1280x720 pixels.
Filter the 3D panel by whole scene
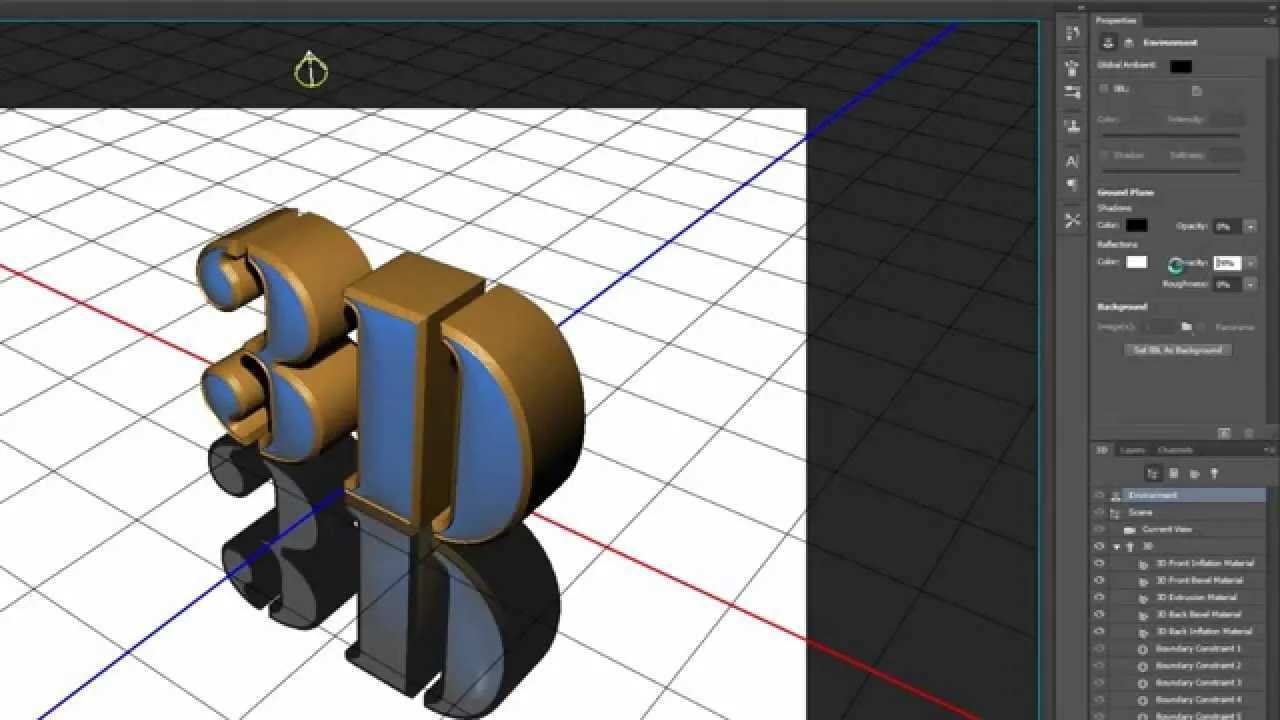1153,473
